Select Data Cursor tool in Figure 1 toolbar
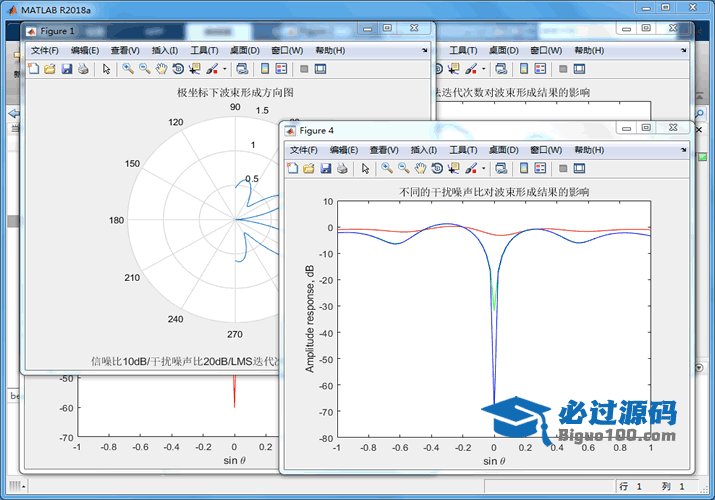 (x=195, y=69)
